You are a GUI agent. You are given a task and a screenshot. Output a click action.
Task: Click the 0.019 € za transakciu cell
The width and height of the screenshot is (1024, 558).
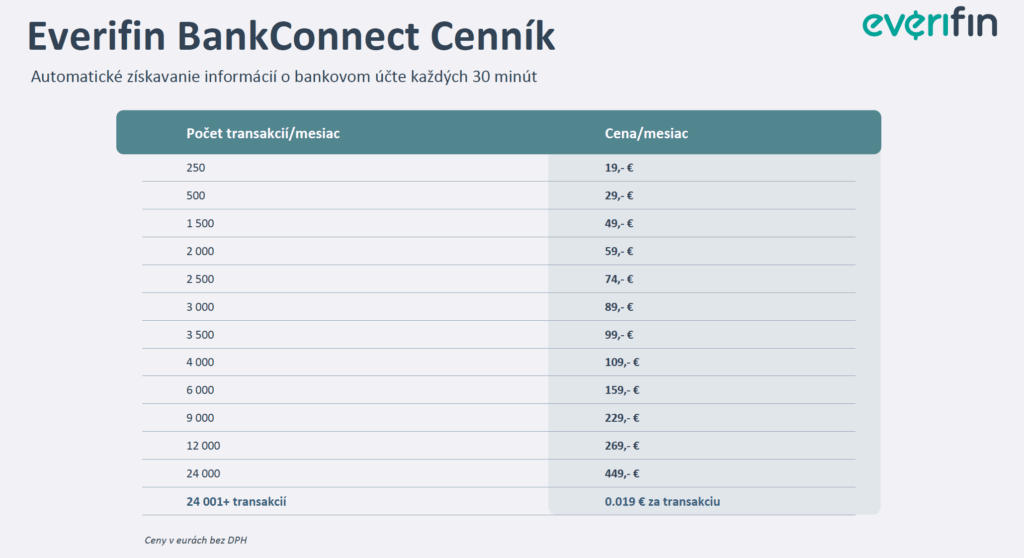click(662, 502)
